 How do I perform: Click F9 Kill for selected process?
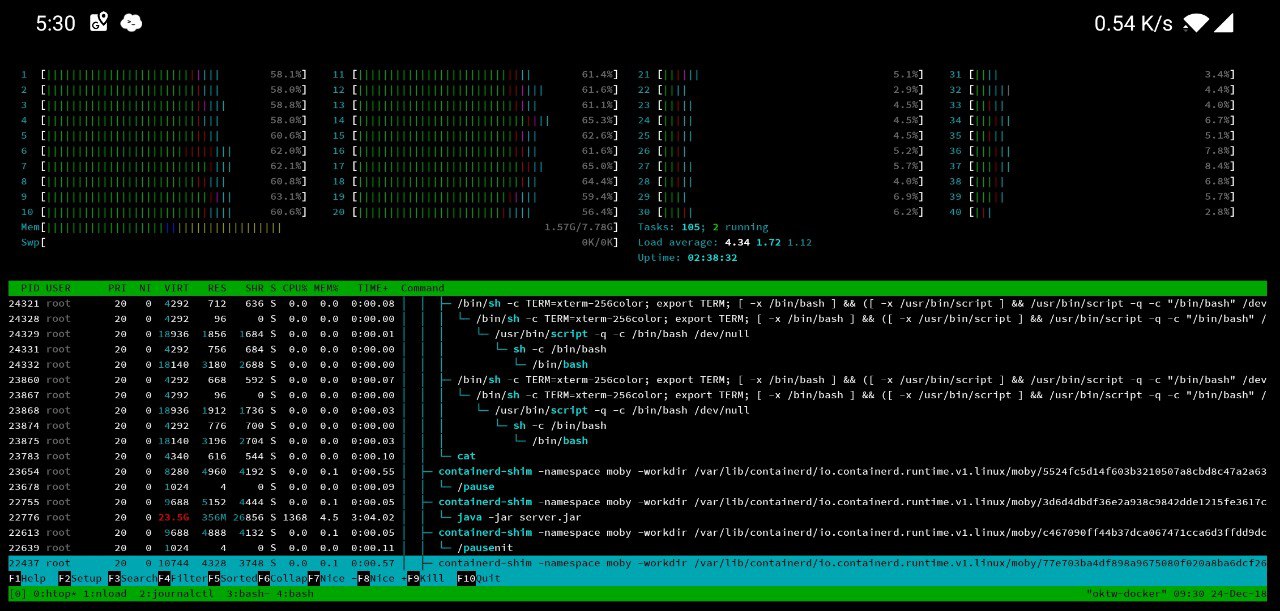click(426, 578)
